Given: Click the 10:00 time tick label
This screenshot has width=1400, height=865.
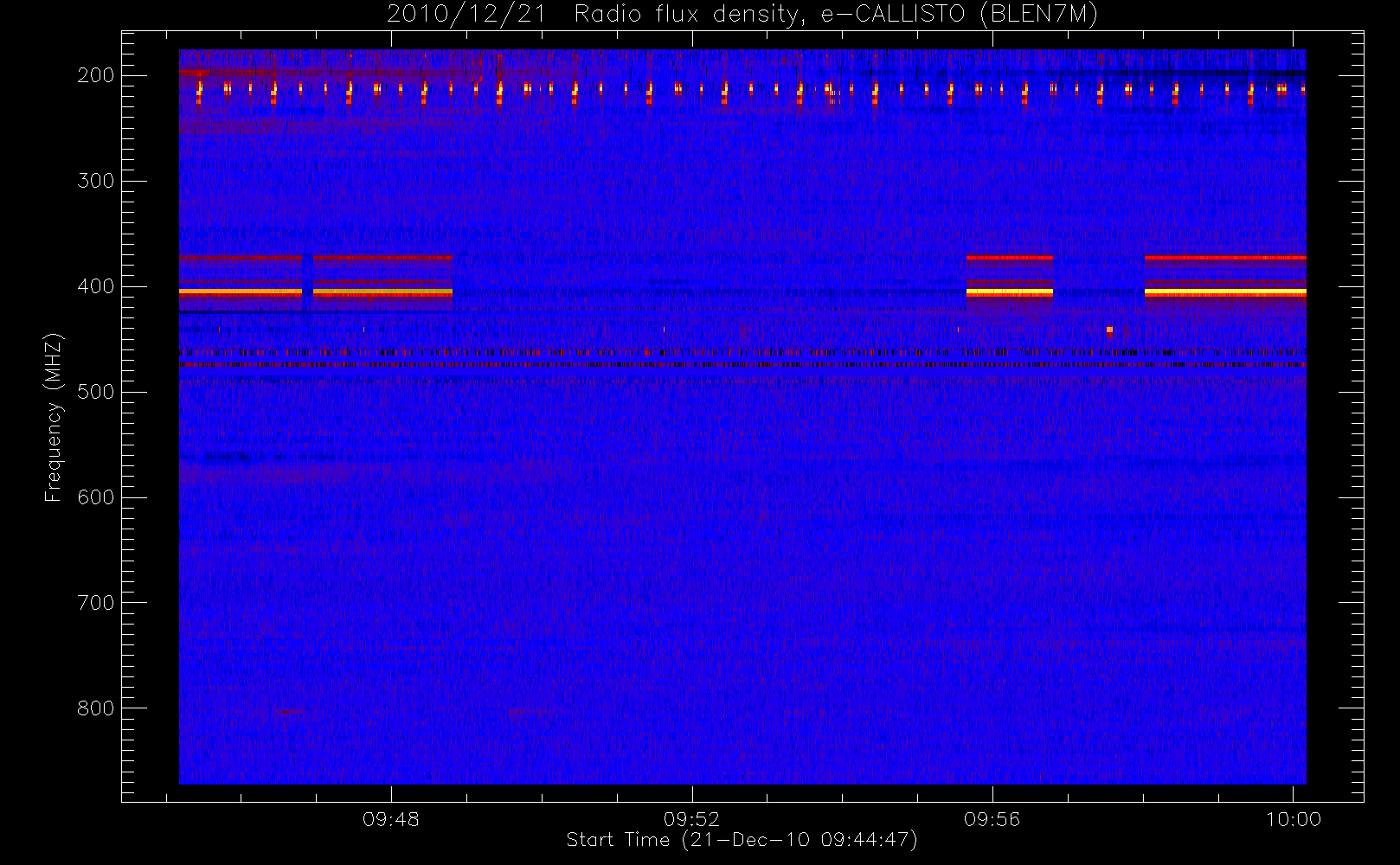Looking at the screenshot, I should pos(1294,819).
